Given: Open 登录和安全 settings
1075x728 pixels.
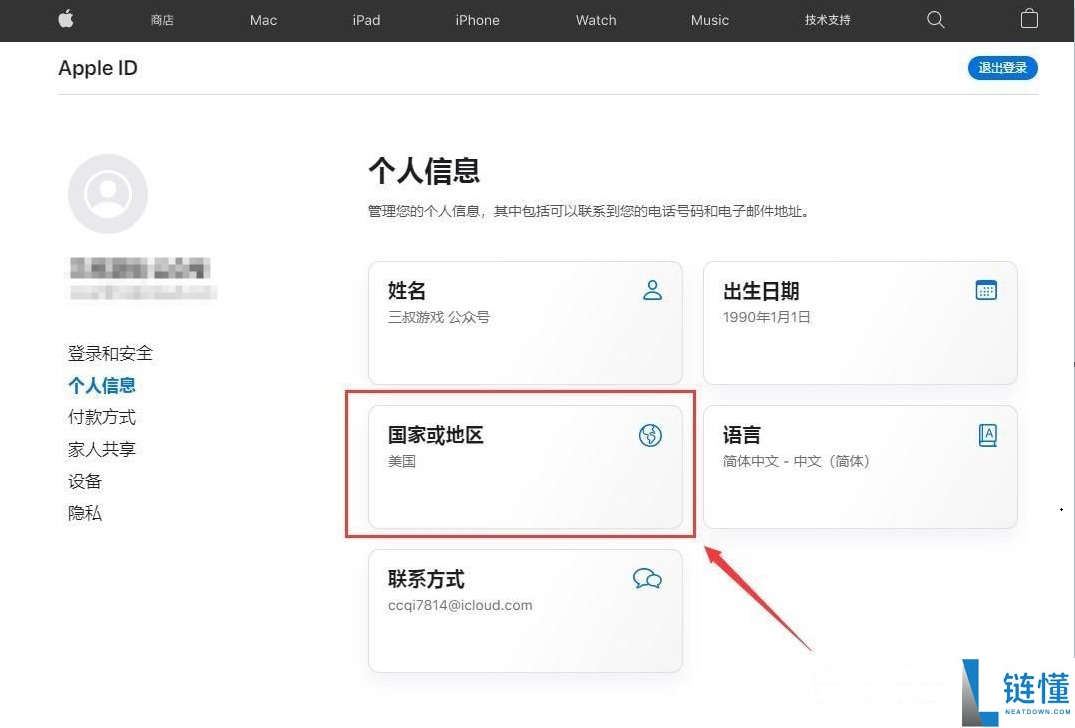Looking at the screenshot, I should (110, 353).
